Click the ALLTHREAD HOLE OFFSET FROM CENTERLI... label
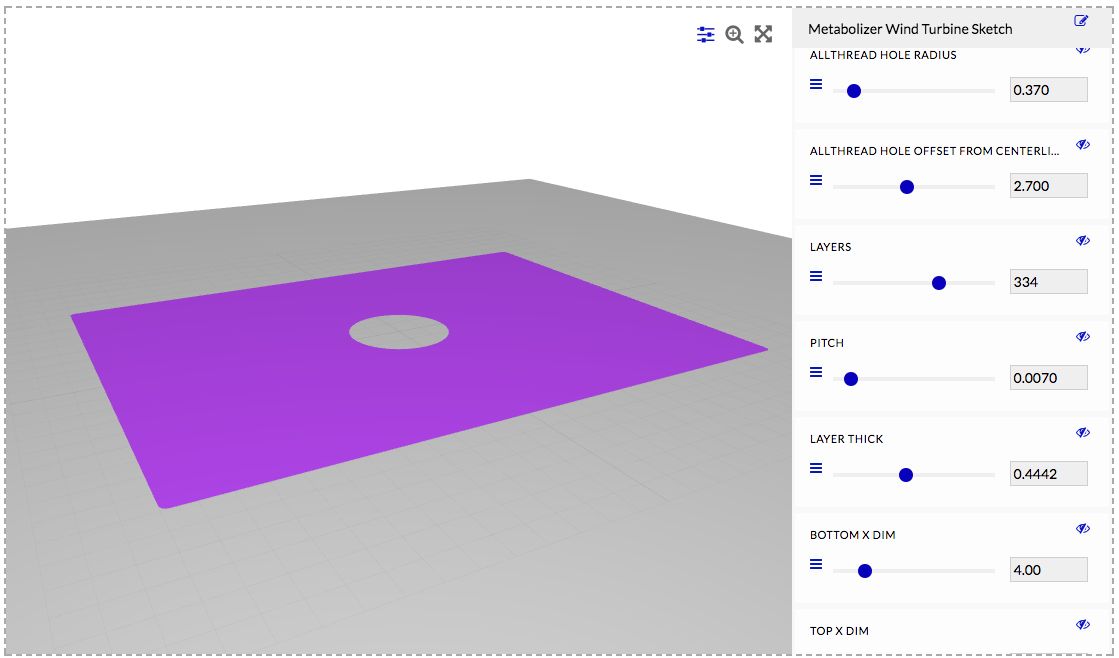This screenshot has height=658, width=1119. (934, 151)
